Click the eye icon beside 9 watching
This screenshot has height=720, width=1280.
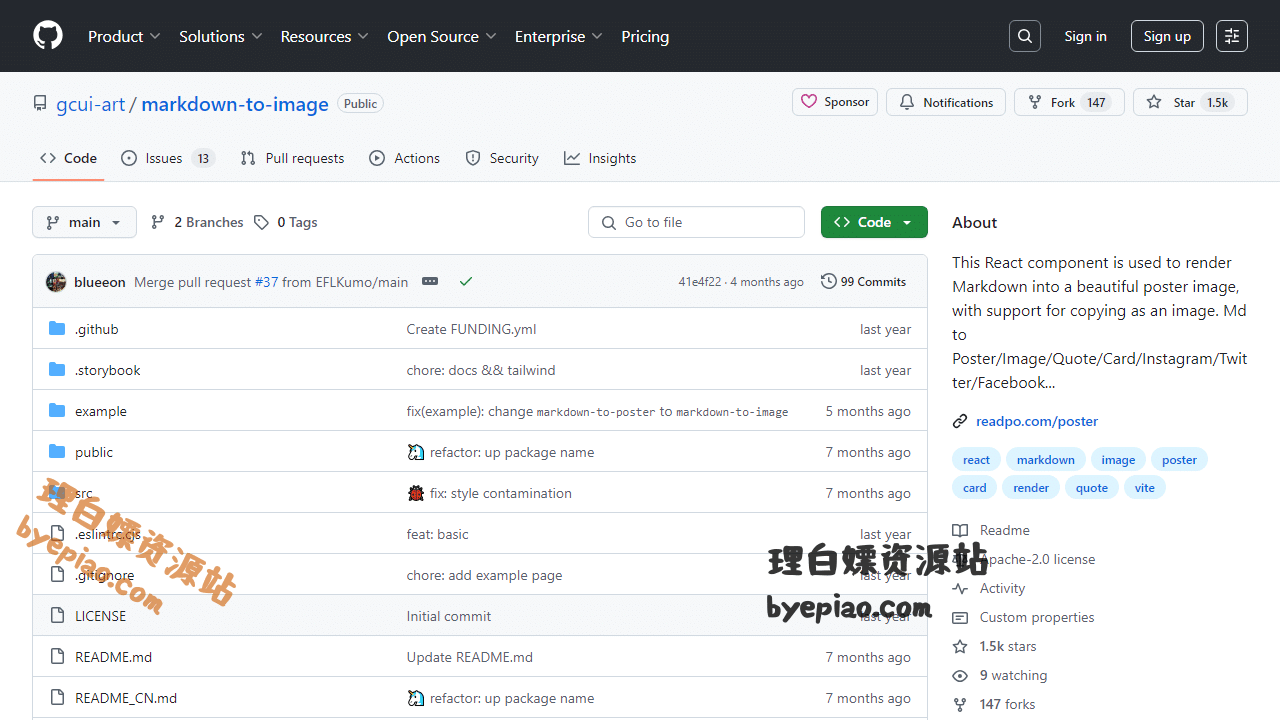pyautogui.click(x=960, y=675)
